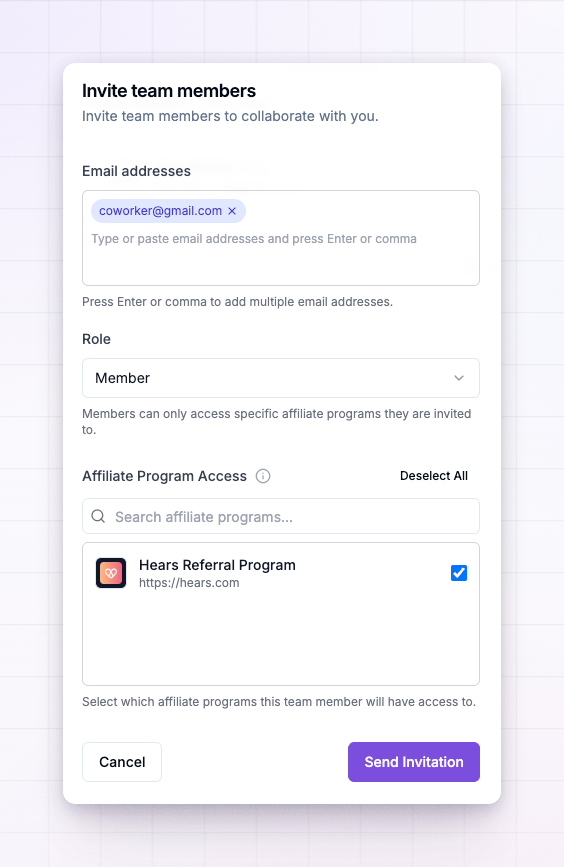Click the Invite team members dialog title
This screenshot has height=867, width=564.
169,91
